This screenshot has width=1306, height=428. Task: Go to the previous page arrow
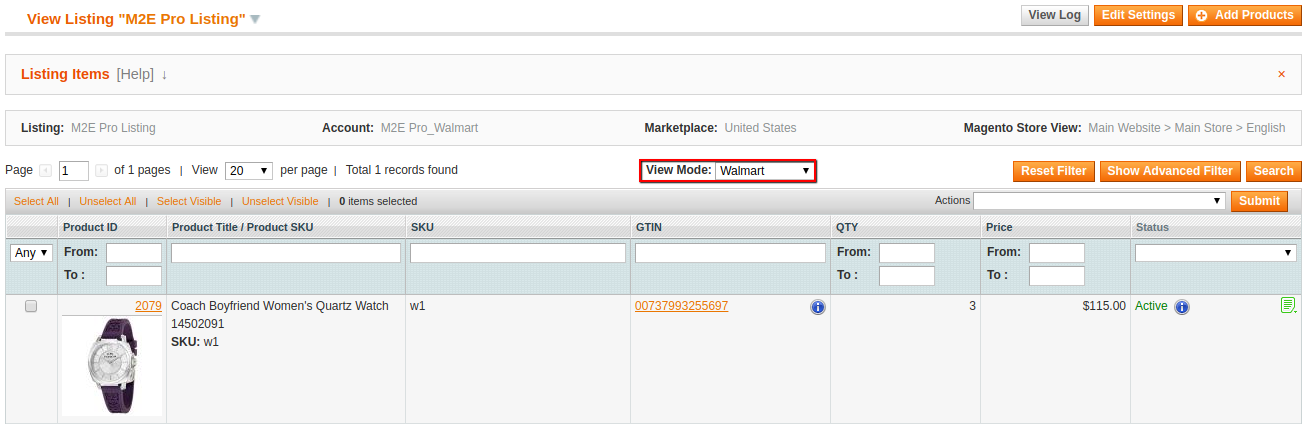click(44, 171)
